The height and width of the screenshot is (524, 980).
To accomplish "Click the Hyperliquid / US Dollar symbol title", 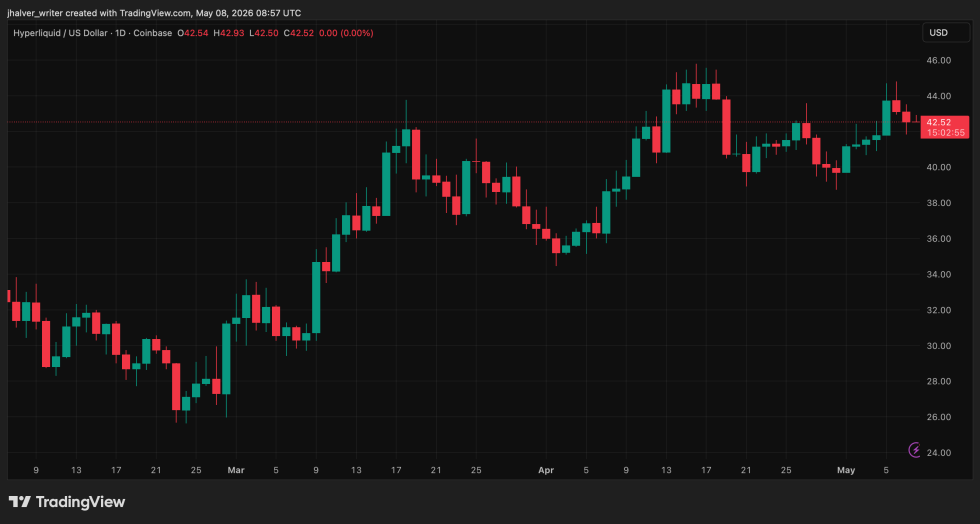I will [x=60, y=33].
